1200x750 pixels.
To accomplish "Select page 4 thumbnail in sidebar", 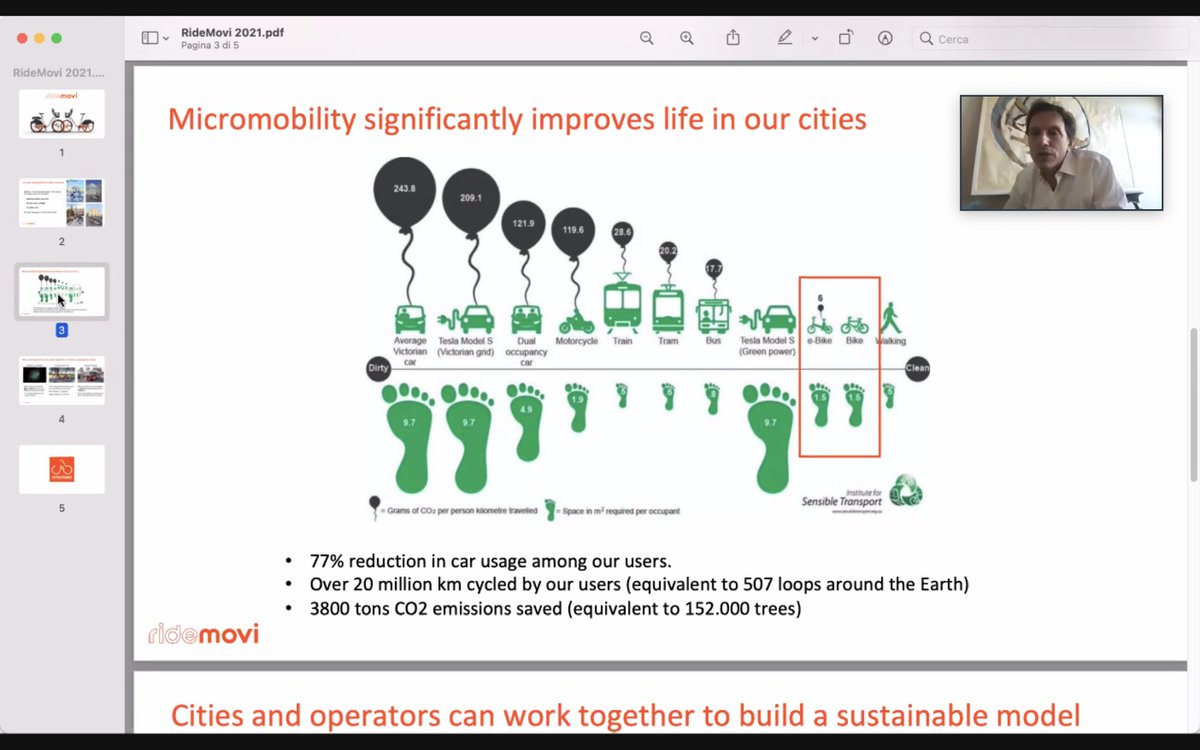I will [62, 380].
